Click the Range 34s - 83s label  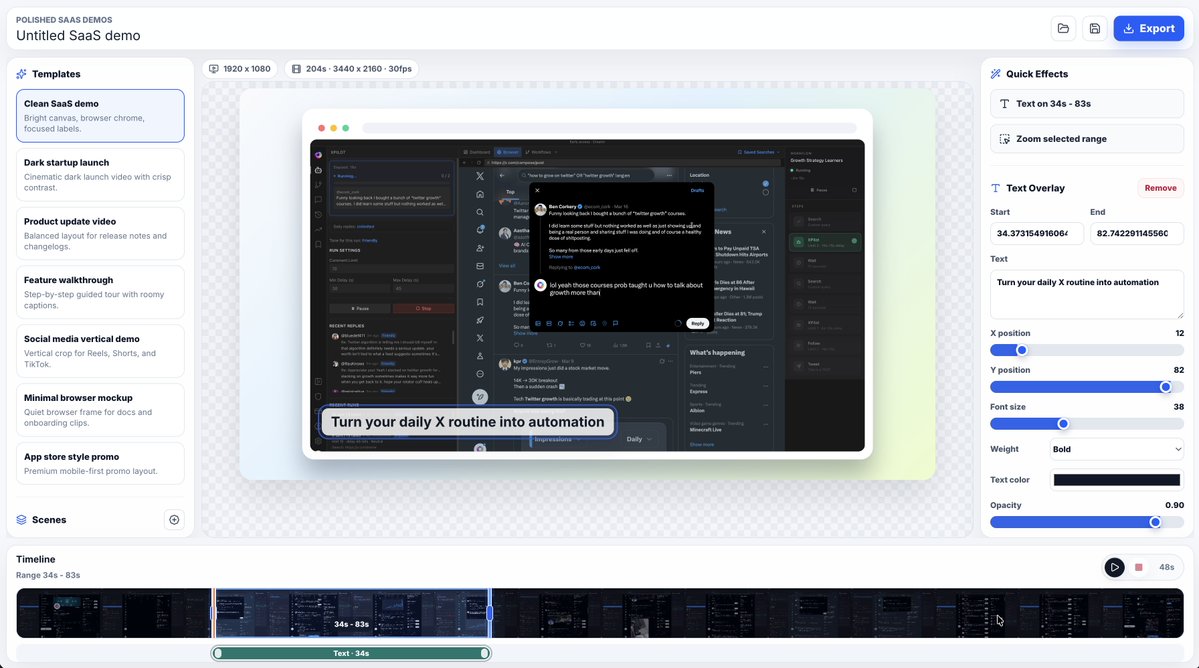[x=48, y=576]
